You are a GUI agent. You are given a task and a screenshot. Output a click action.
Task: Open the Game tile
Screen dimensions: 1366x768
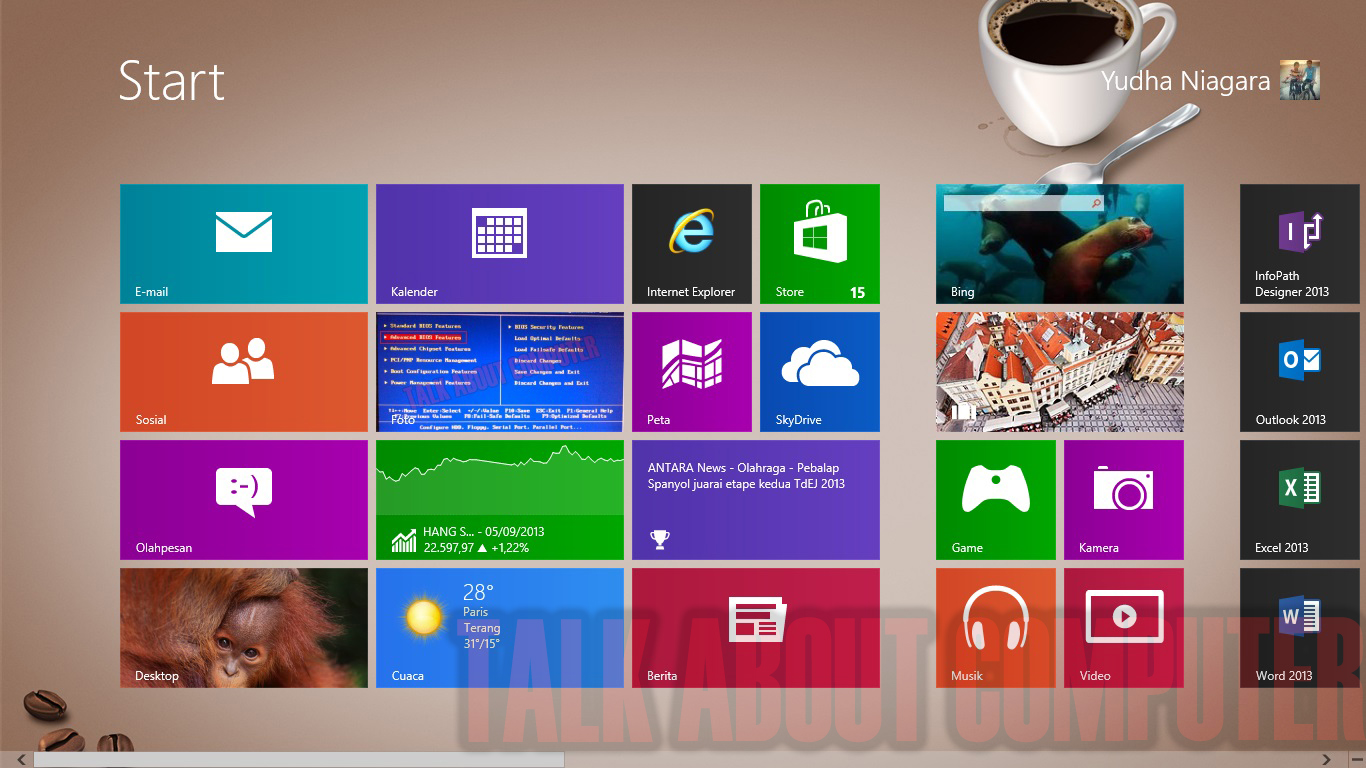click(995, 500)
